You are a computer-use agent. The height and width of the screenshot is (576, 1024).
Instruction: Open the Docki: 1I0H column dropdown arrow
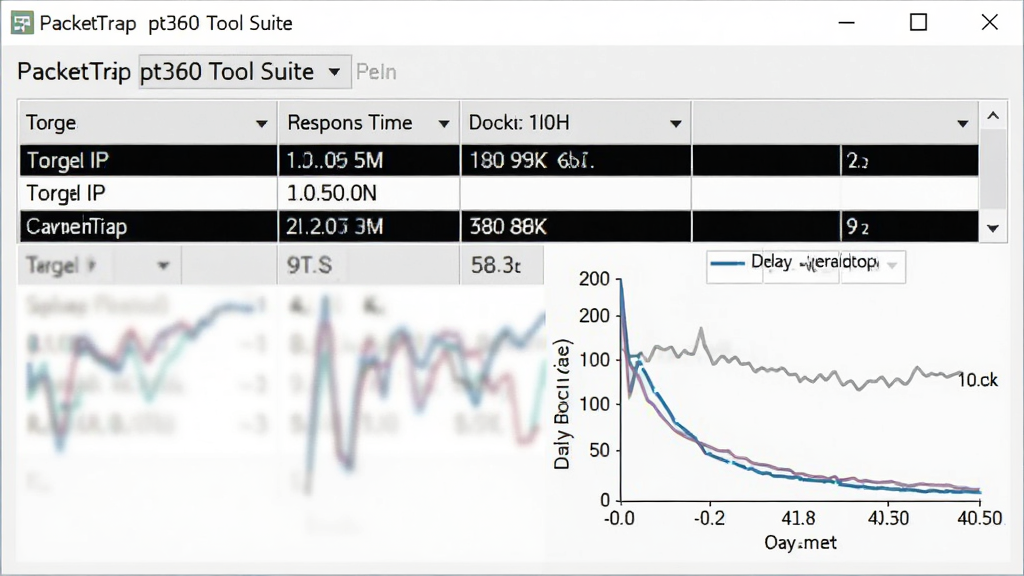675,123
